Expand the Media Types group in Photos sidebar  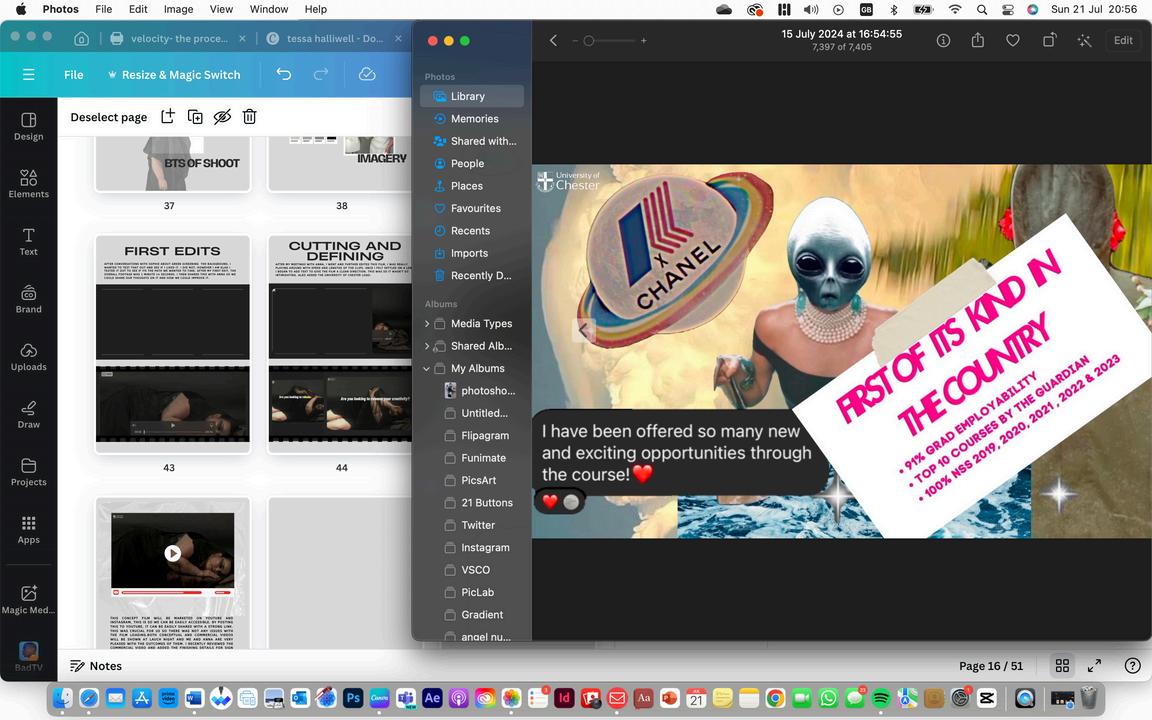427,323
